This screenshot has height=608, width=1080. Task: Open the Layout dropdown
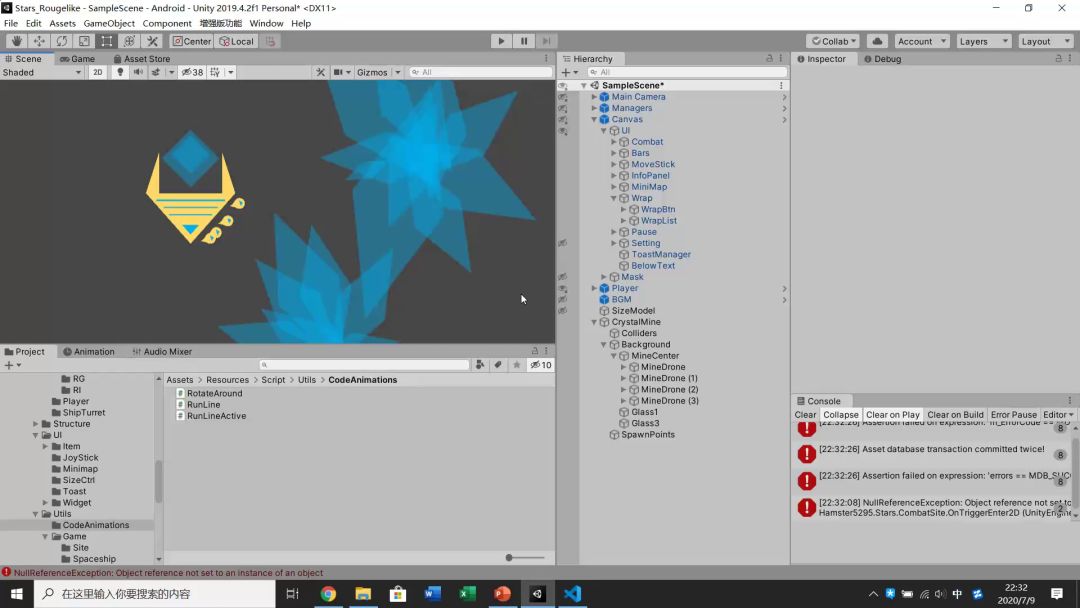[x=1045, y=41]
